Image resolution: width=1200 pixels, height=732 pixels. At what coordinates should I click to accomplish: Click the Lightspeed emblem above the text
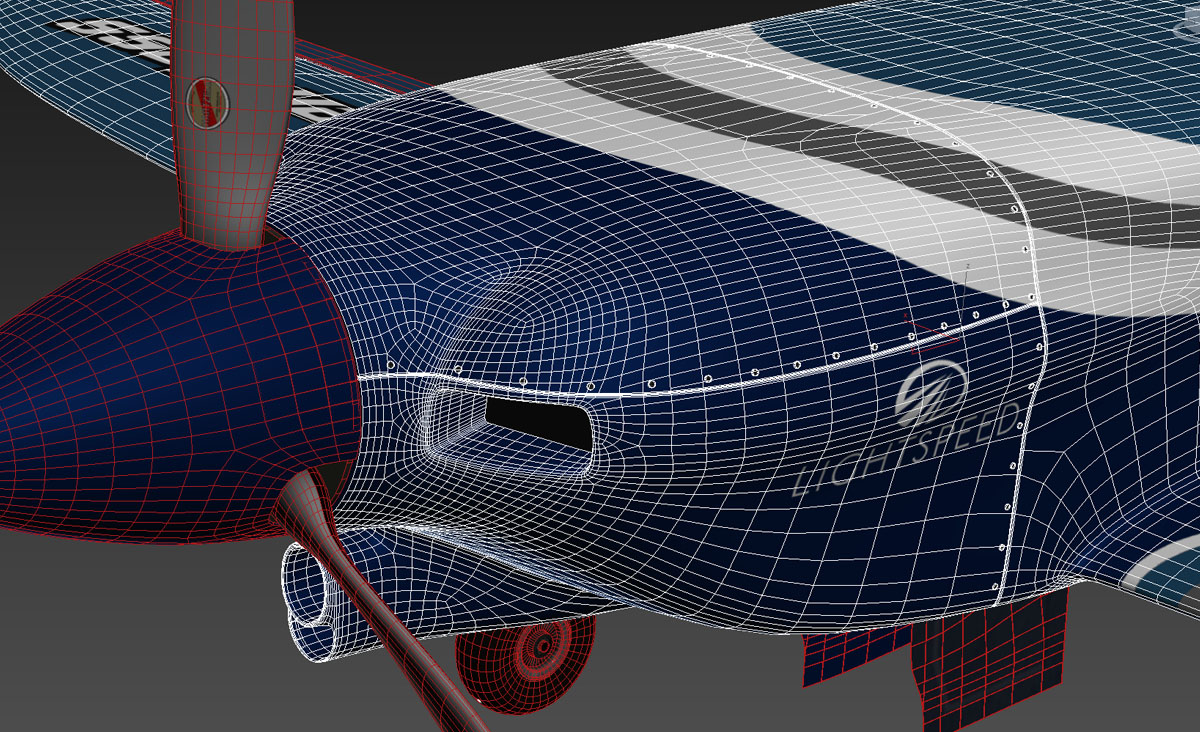(929, 390)
